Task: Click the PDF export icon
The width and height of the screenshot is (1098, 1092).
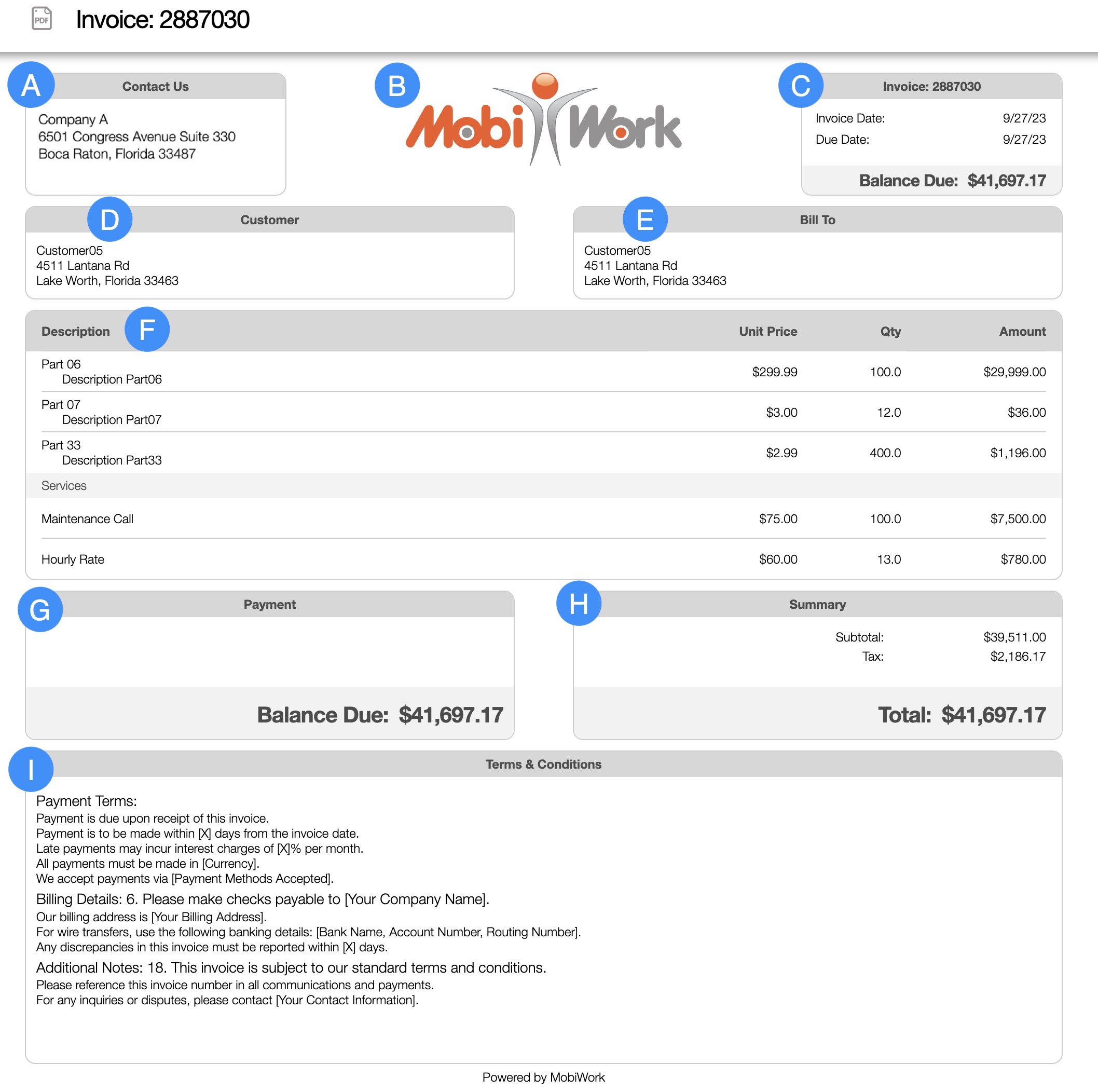Action: [x=42, y=19]
